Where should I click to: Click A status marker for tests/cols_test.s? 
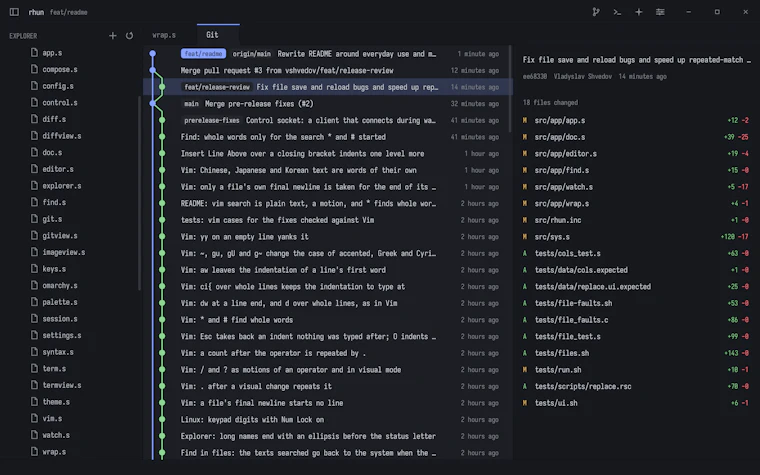click(524, 253)
